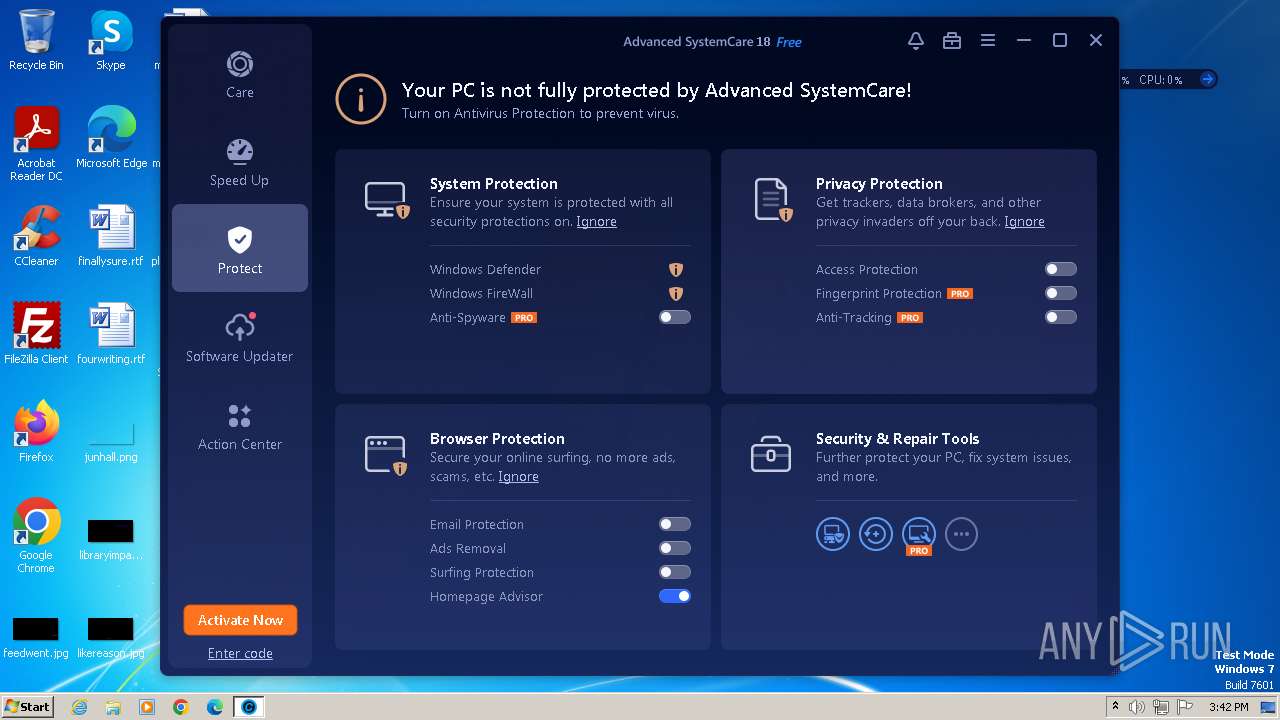Click the Activate Now button
This screenshot has width=1280, height=720.
240,620
